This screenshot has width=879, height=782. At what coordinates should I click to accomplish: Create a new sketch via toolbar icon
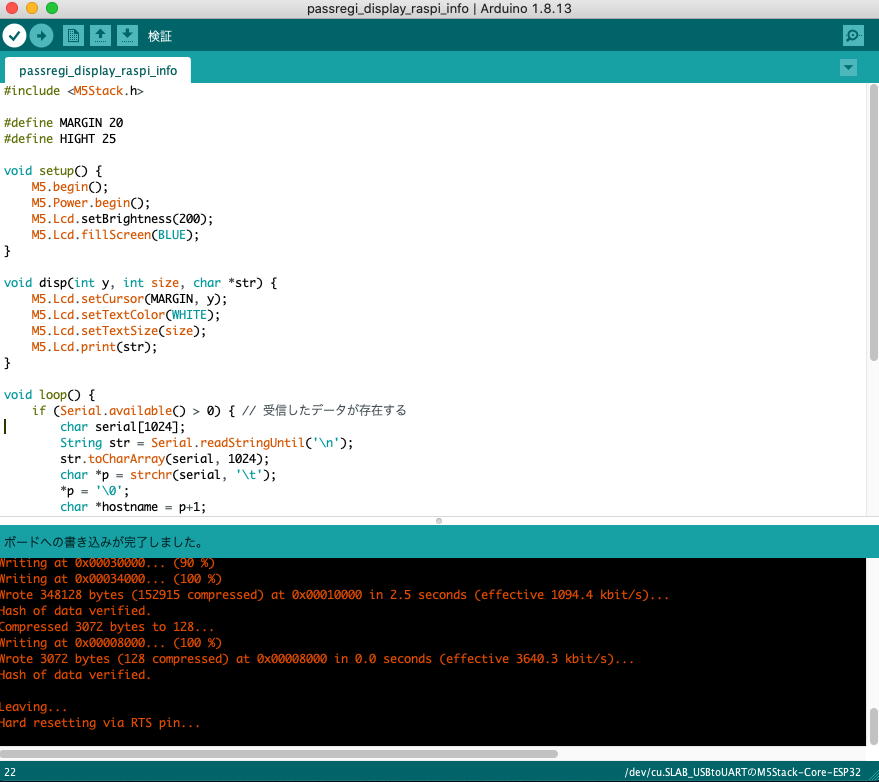[x=73, y=36]
